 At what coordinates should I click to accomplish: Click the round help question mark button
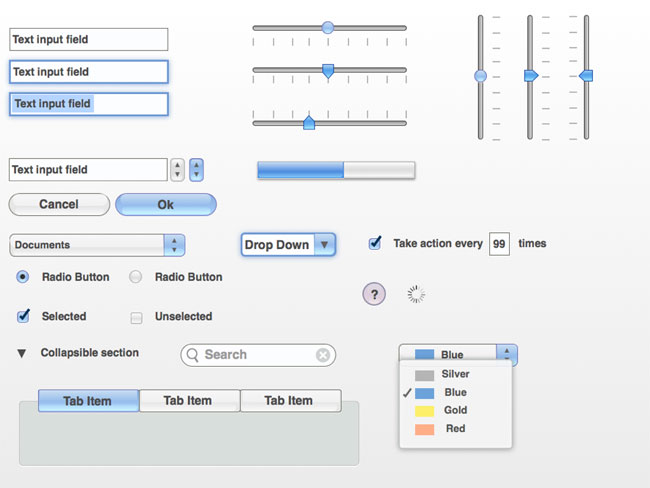tap(374, 294)
